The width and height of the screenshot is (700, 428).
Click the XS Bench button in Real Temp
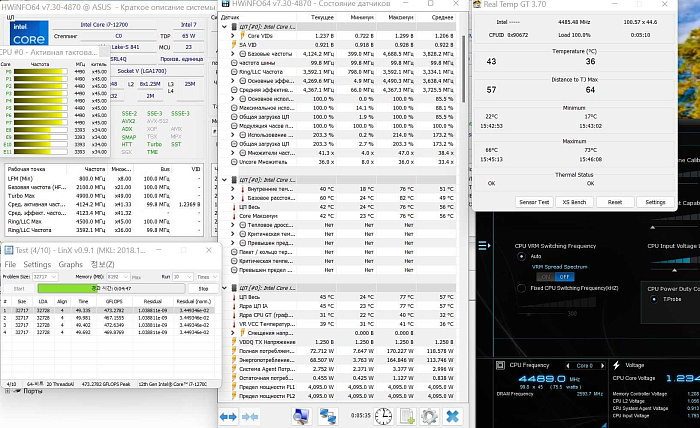pos(574,202)
